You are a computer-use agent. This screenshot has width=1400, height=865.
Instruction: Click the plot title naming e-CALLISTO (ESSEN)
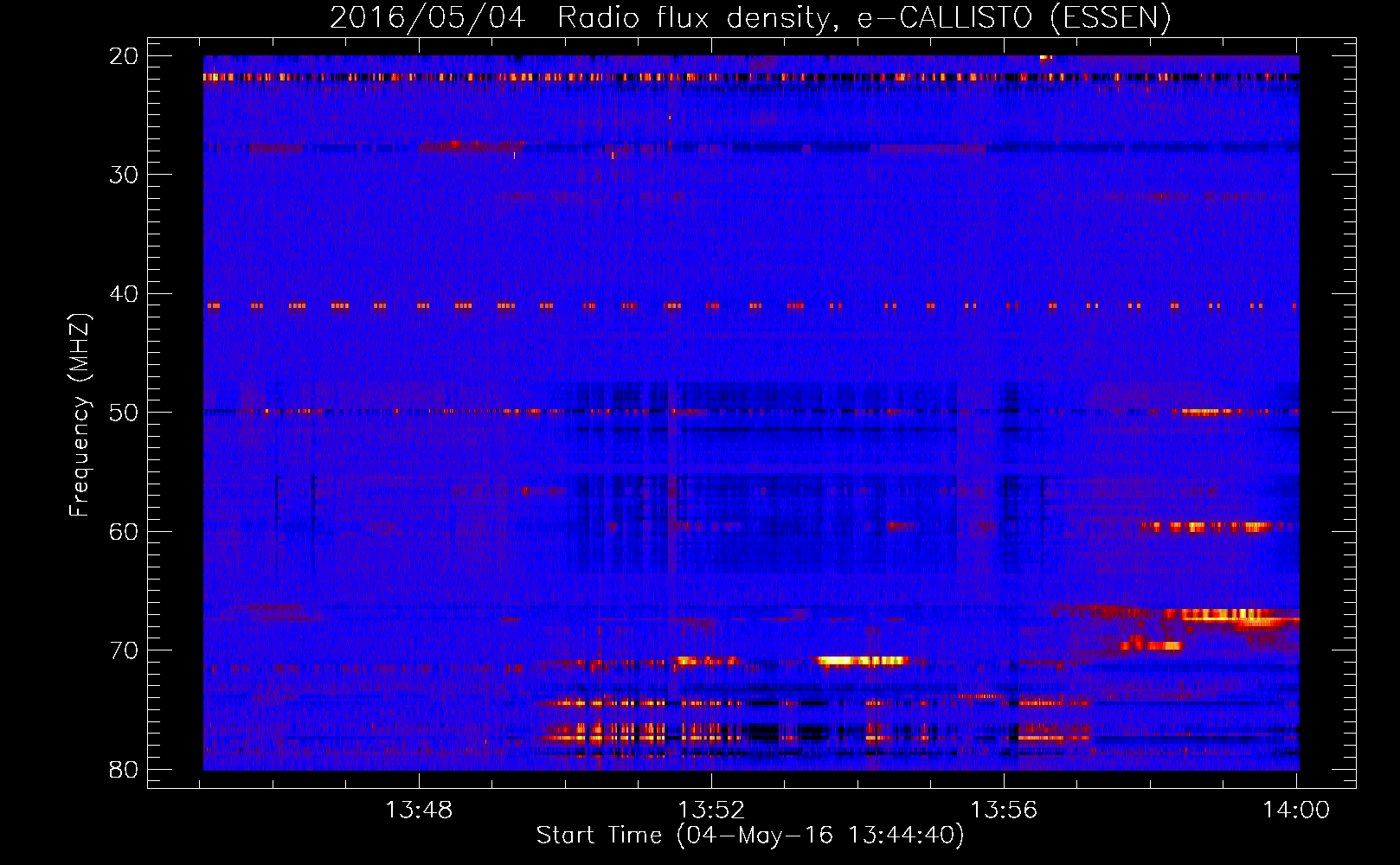pyautogui.click(x=750, y=17)
